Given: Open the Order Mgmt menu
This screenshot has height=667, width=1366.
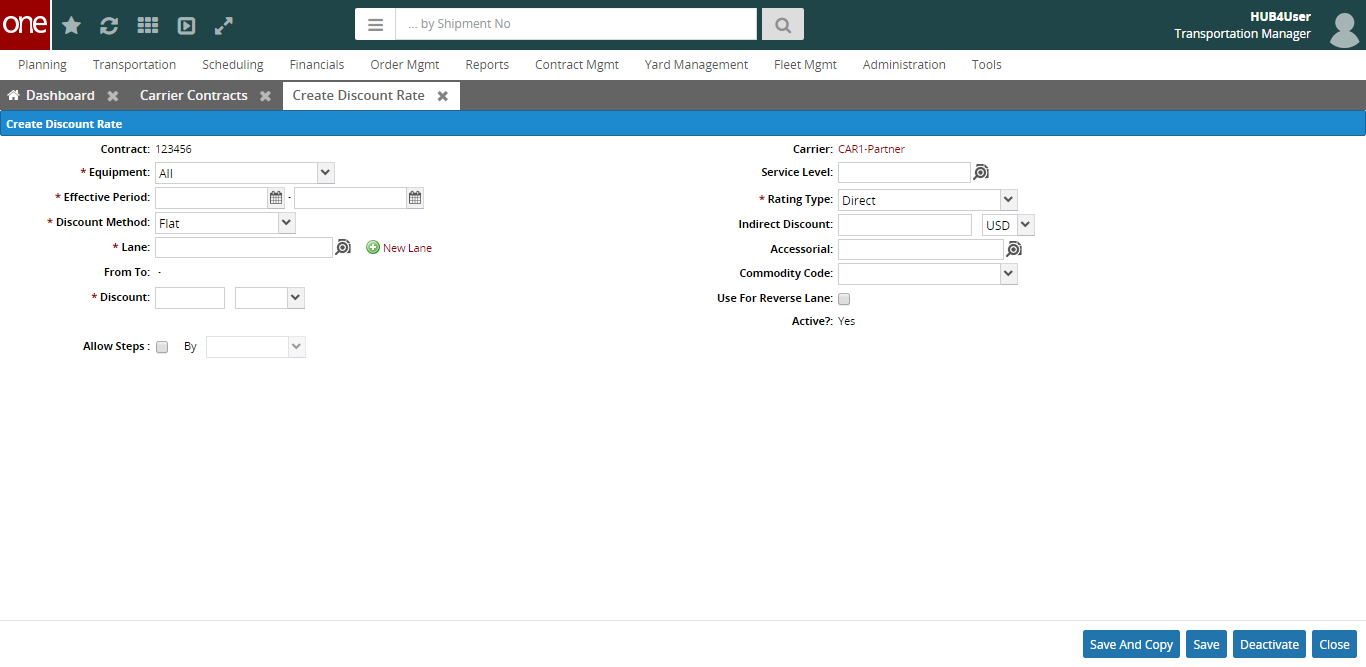Looking at the screenshot, I should tap(405, 65).
